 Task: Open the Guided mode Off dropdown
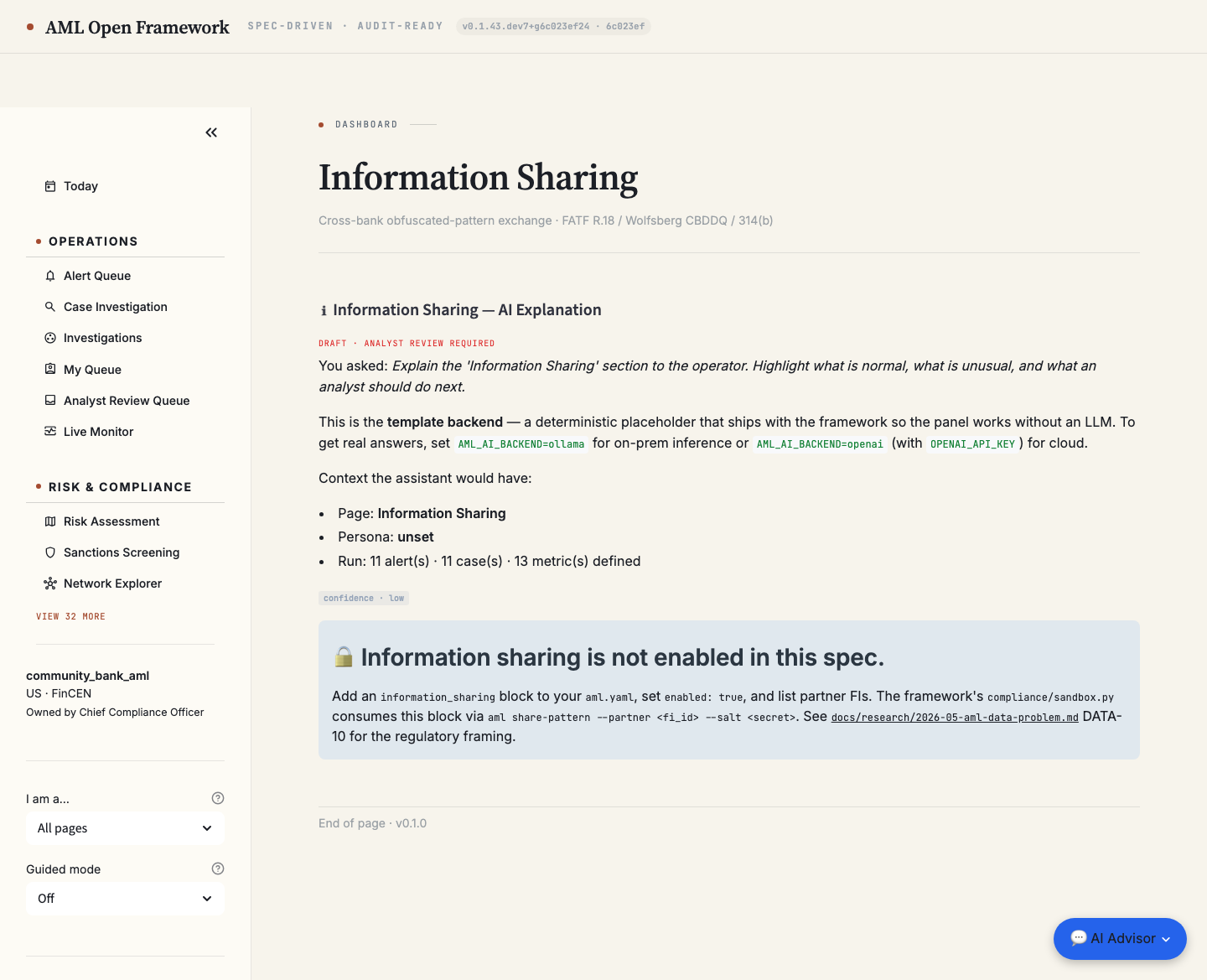coord(125,899)
